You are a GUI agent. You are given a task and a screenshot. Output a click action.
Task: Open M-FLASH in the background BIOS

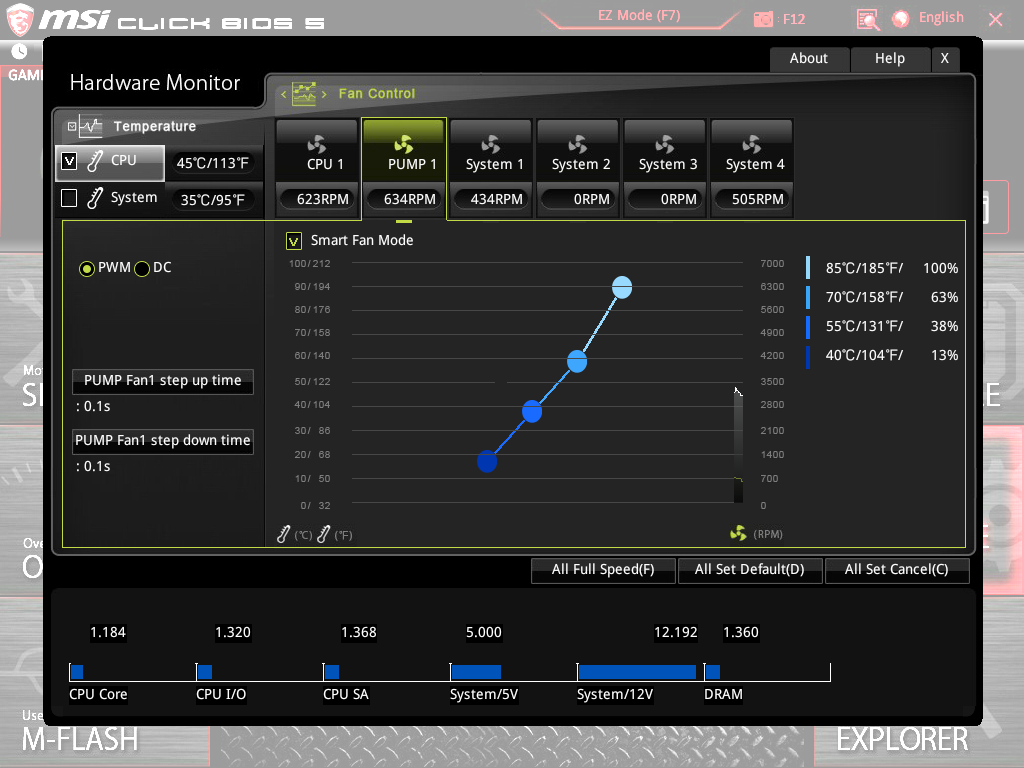click(x=80, y=740)
